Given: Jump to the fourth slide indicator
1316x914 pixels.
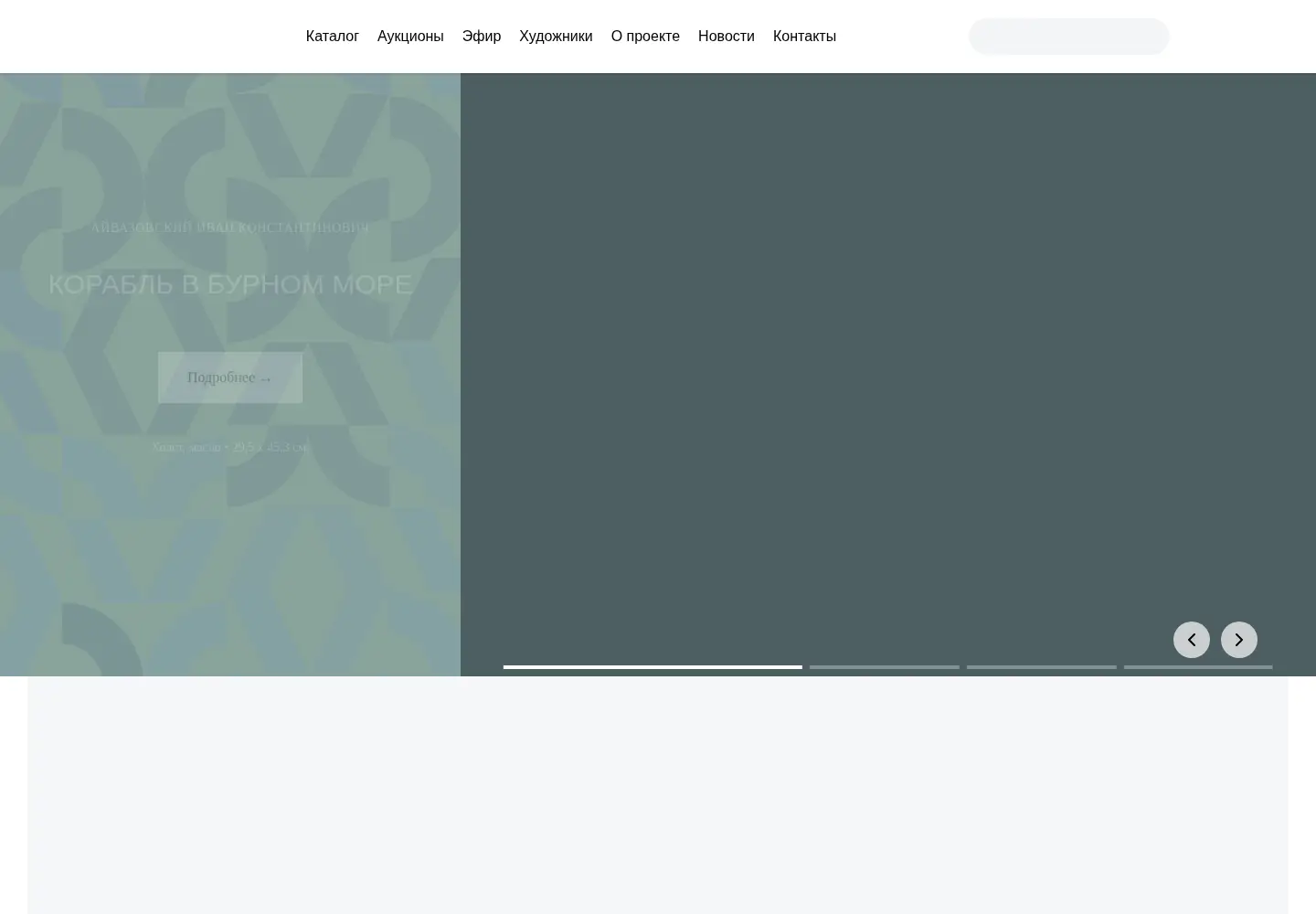Looking at the screenshot, I should 1198,667.
